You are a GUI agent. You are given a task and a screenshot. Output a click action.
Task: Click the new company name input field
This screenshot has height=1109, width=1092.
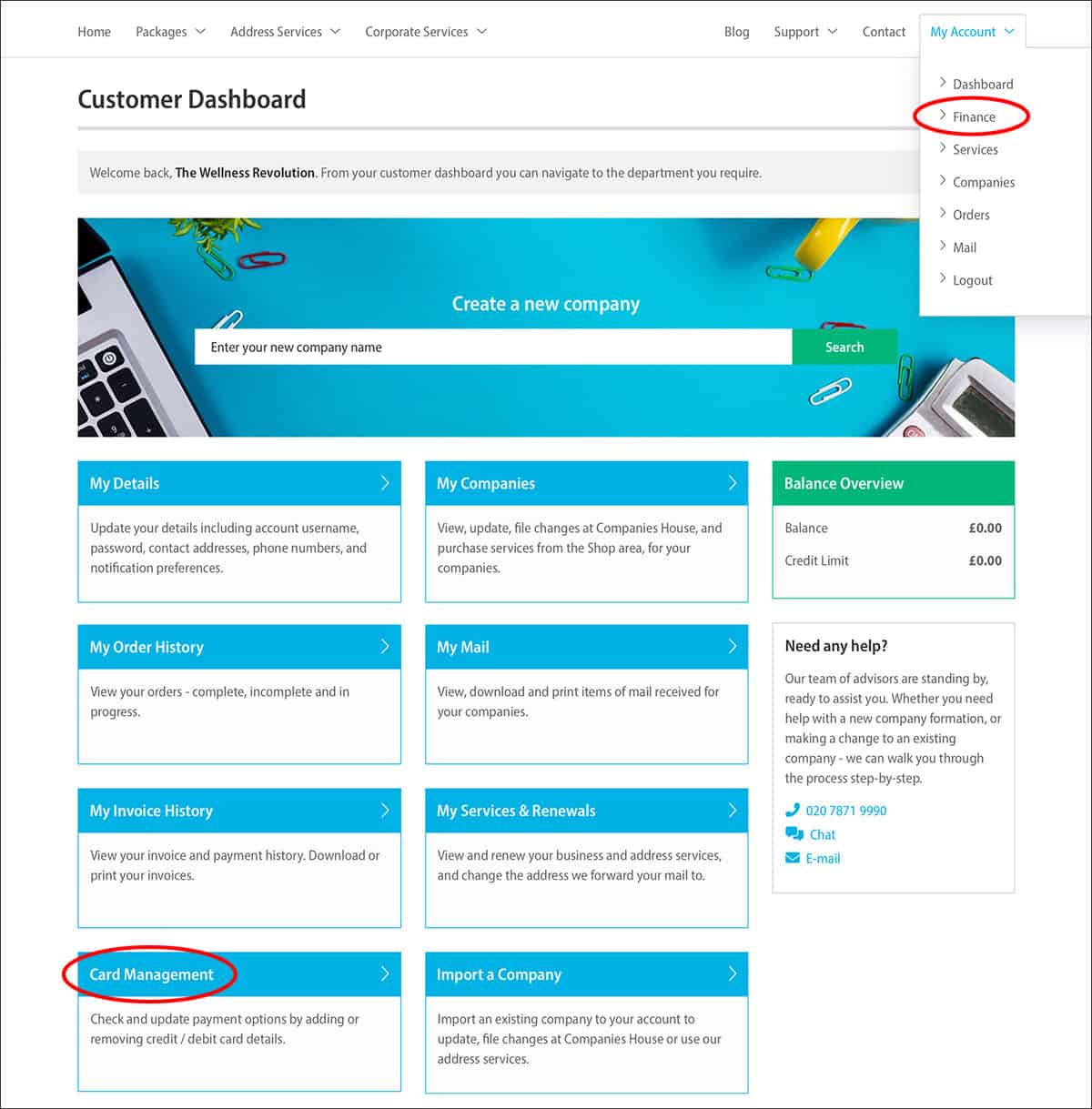coord(492,348)
